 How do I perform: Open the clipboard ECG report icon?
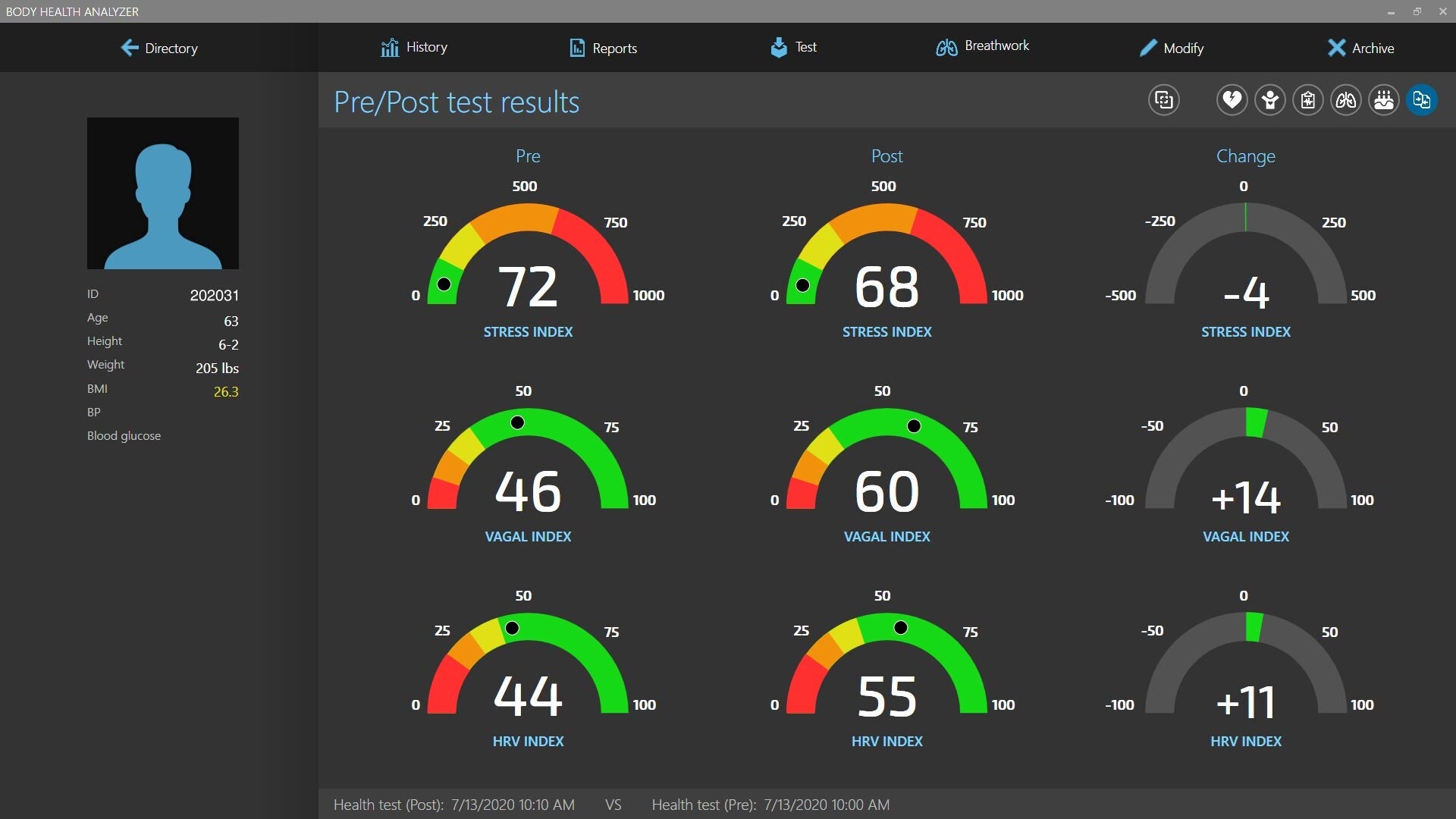pos(1307,100)
